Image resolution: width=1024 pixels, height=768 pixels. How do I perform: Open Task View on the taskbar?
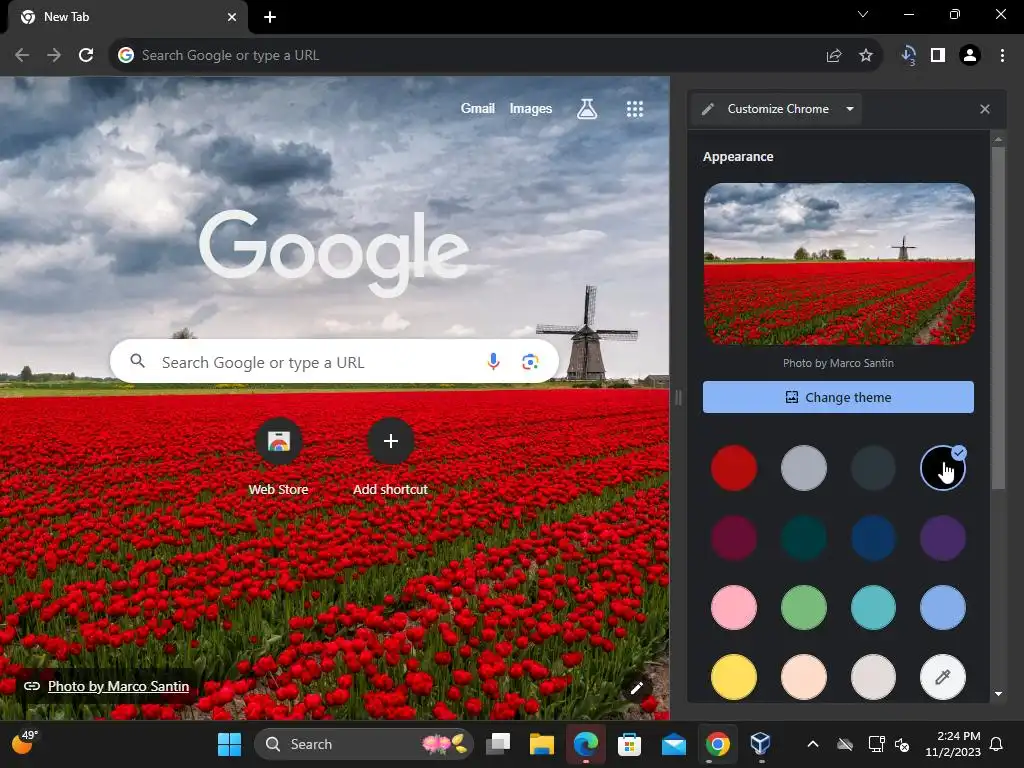pyautogui.click(x=499, y=744)
